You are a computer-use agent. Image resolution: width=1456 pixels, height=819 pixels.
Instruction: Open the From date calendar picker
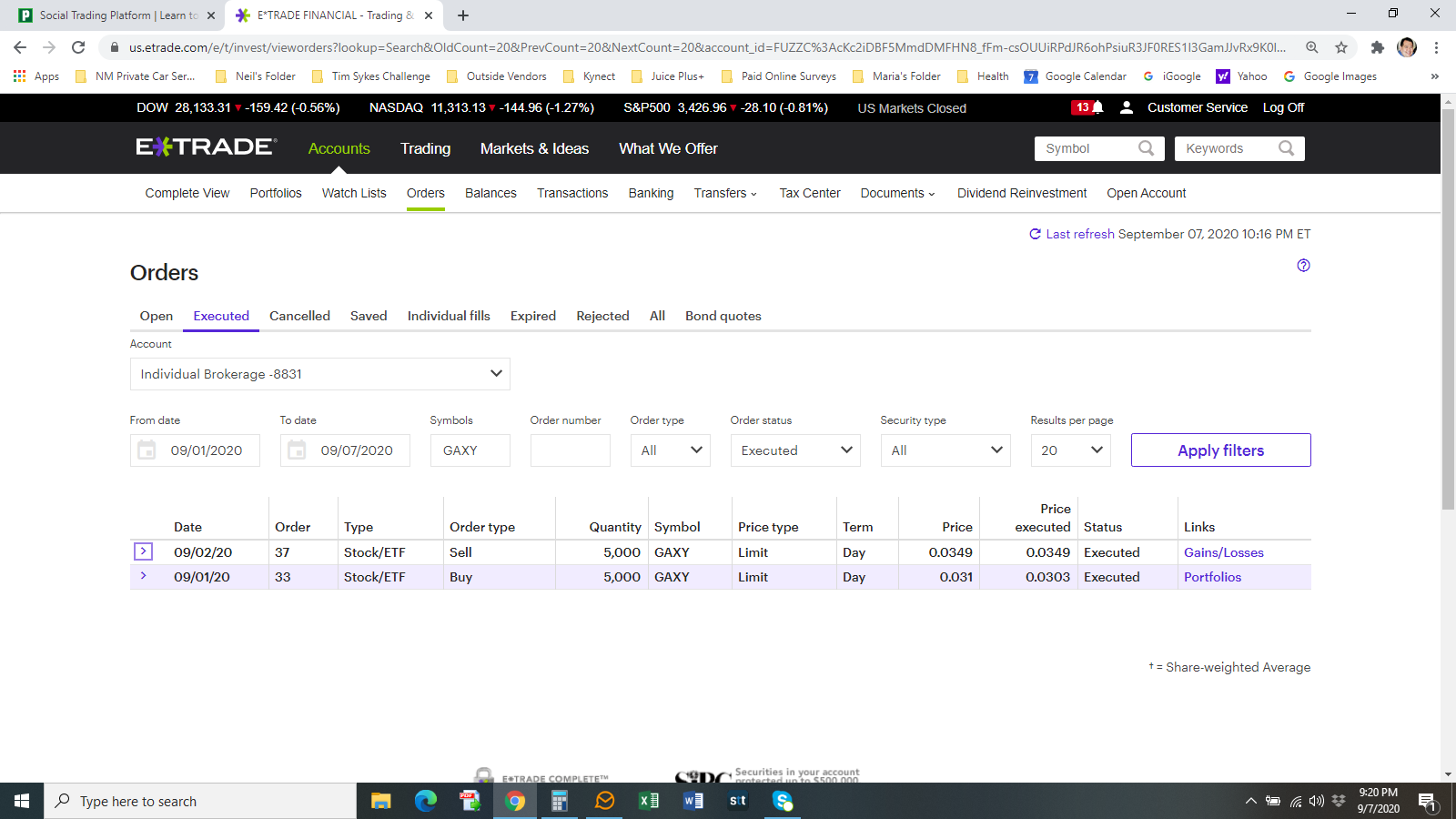(147, 450)
